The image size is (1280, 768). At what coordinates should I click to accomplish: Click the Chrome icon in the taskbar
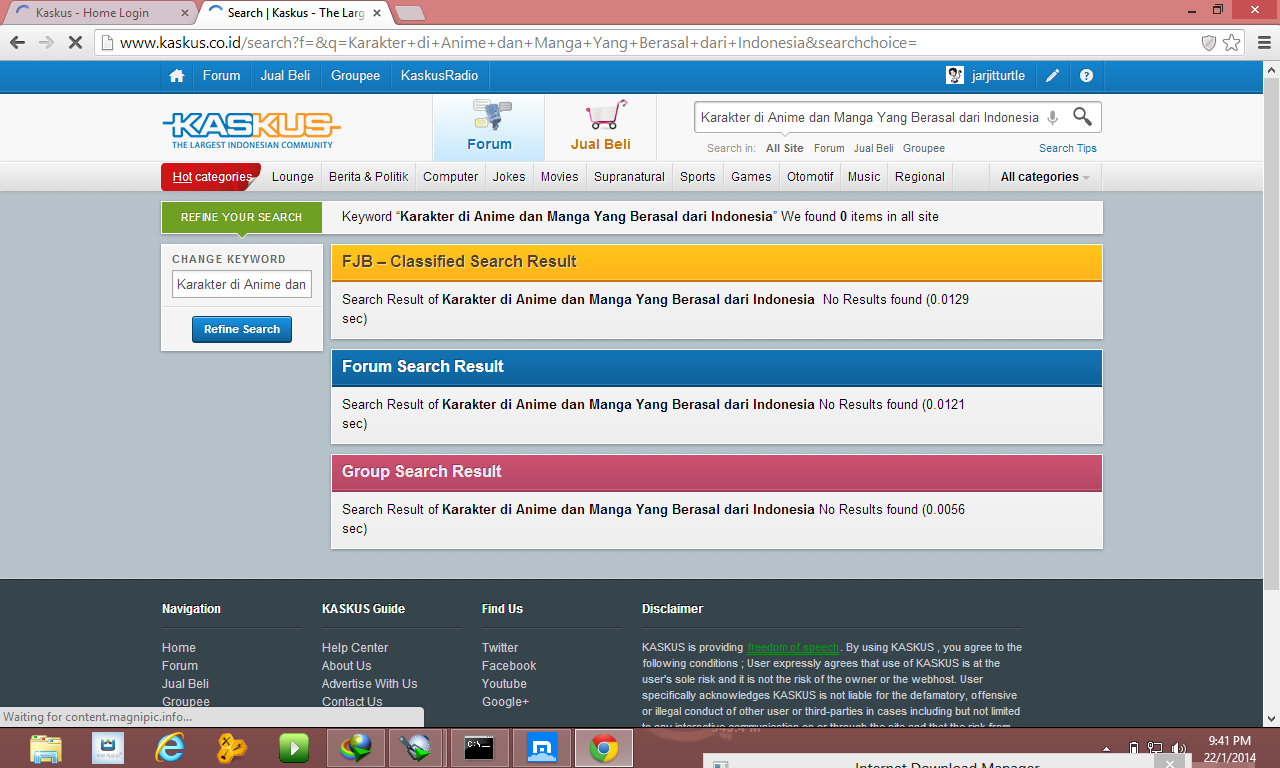[603, 748]
